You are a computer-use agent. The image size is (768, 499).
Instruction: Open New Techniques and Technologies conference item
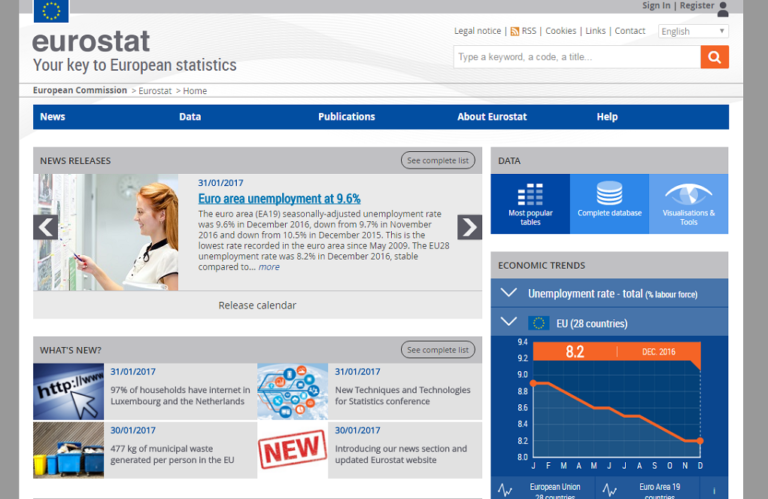[403, 395]
